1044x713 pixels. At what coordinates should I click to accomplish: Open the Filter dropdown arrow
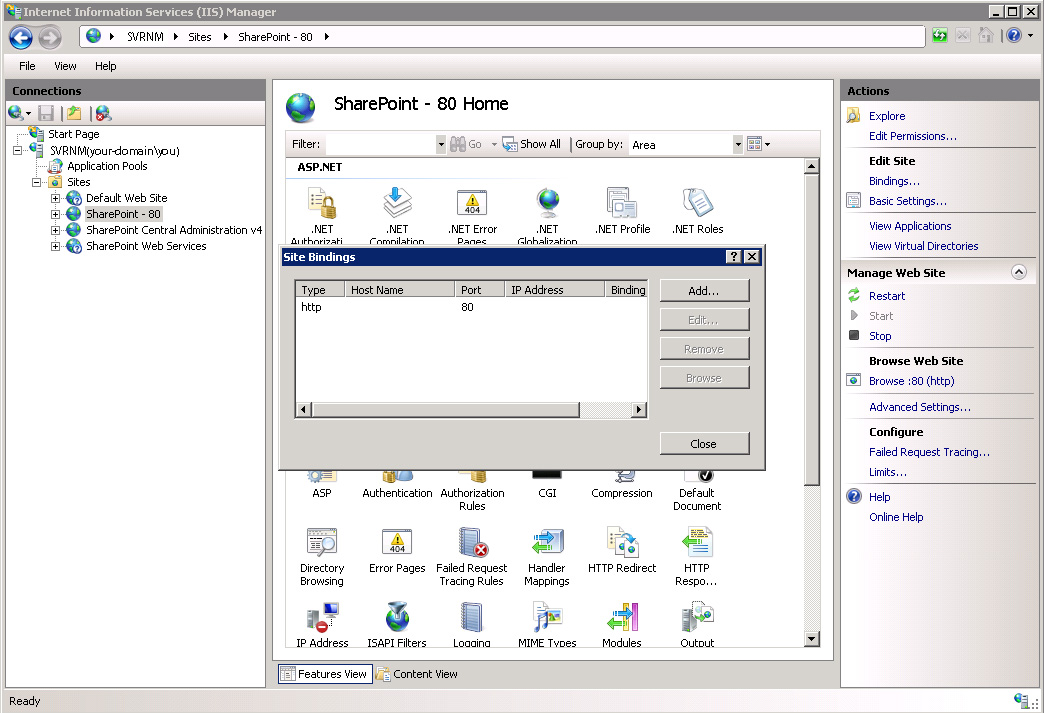pyautogui.click(x=441, y=144)
